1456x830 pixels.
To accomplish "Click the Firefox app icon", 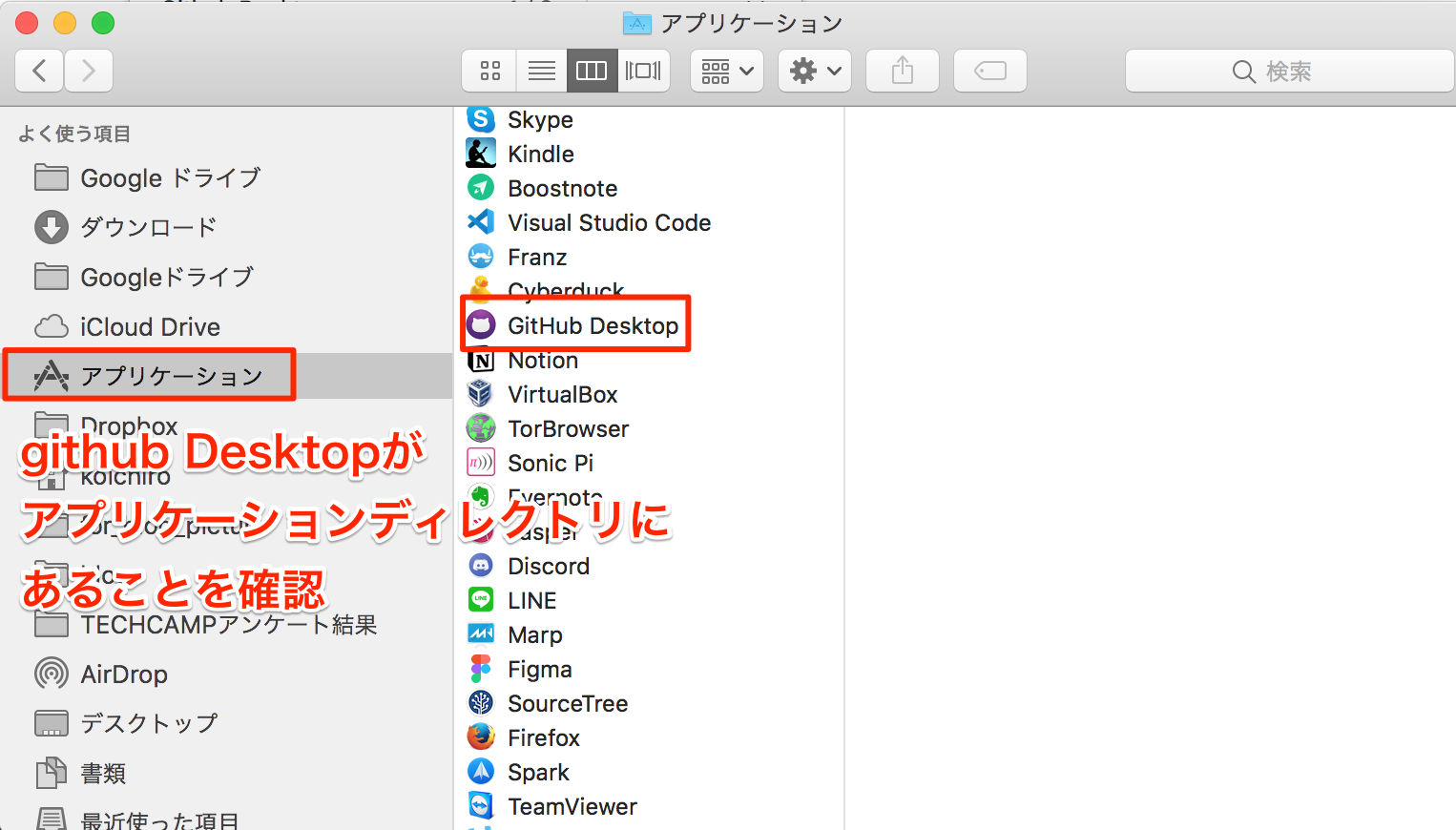I will (x=481, y=737).
